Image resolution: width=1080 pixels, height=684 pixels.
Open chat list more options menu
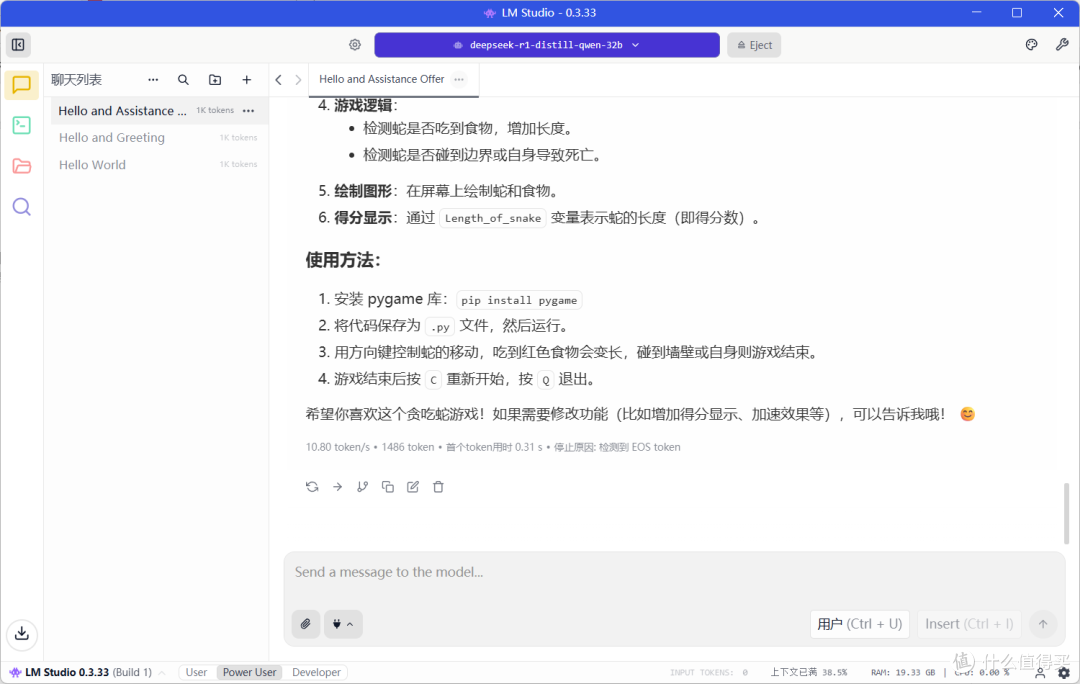coord(153,80)
